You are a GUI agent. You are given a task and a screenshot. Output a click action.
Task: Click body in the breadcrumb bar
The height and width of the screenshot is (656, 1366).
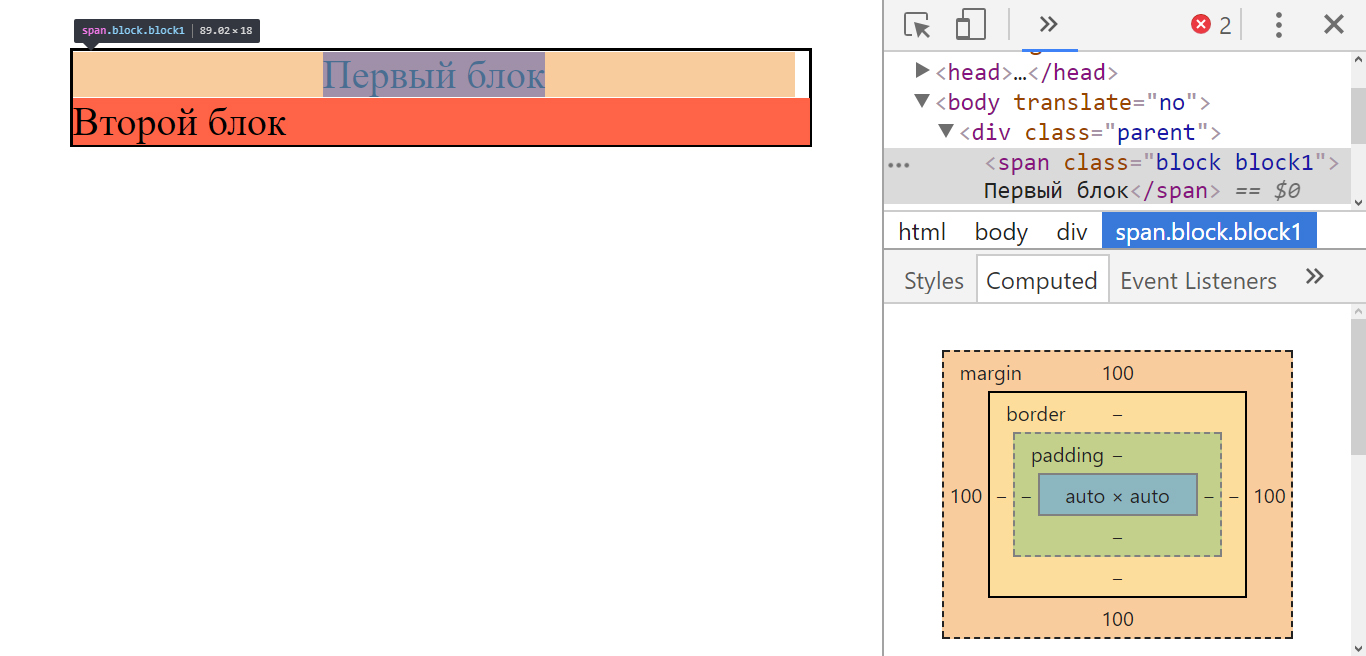coord(1001,232)
